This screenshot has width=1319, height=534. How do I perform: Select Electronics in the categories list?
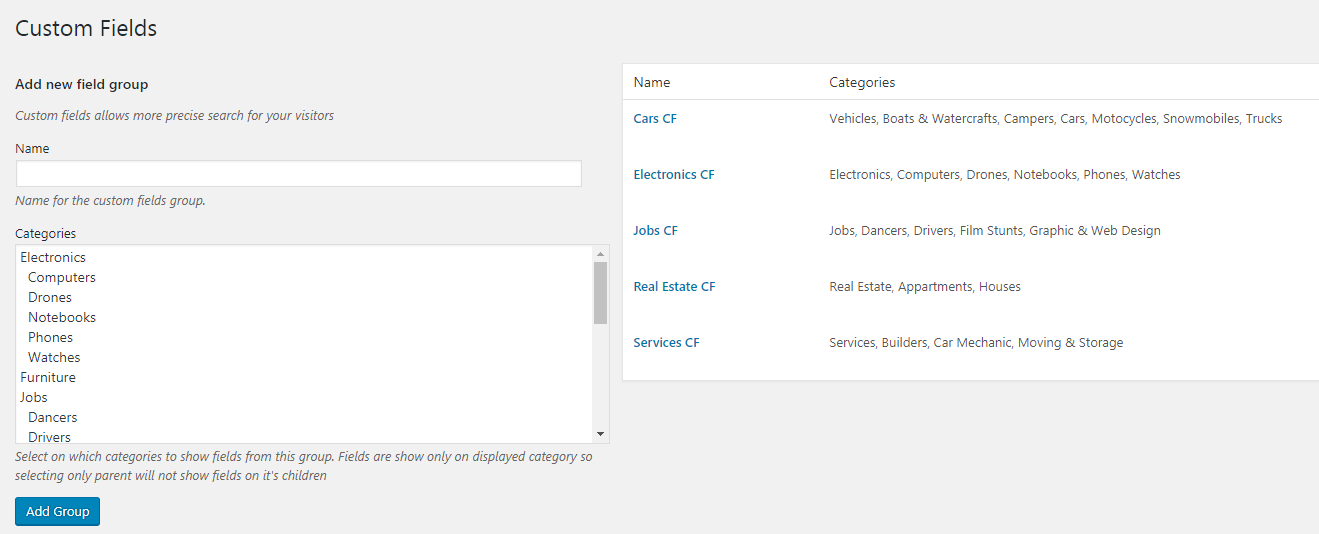(53, 258)
